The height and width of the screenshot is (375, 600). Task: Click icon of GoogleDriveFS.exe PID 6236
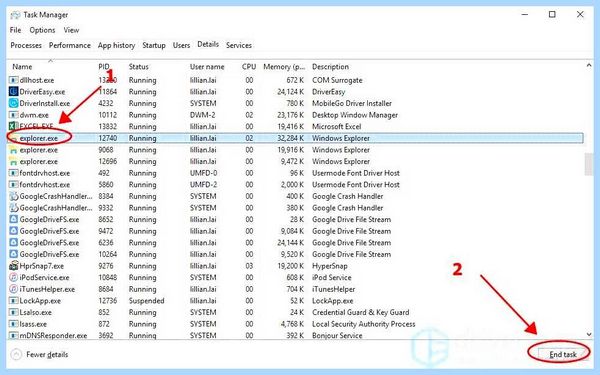[14, 243]
